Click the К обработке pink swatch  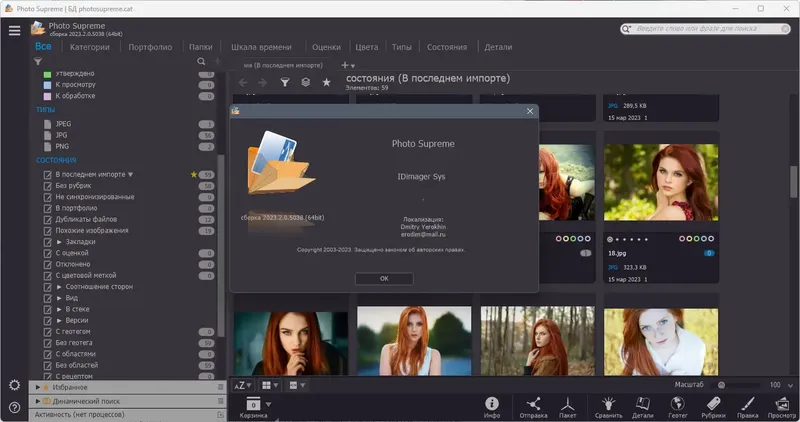click(x=47, y=96)
